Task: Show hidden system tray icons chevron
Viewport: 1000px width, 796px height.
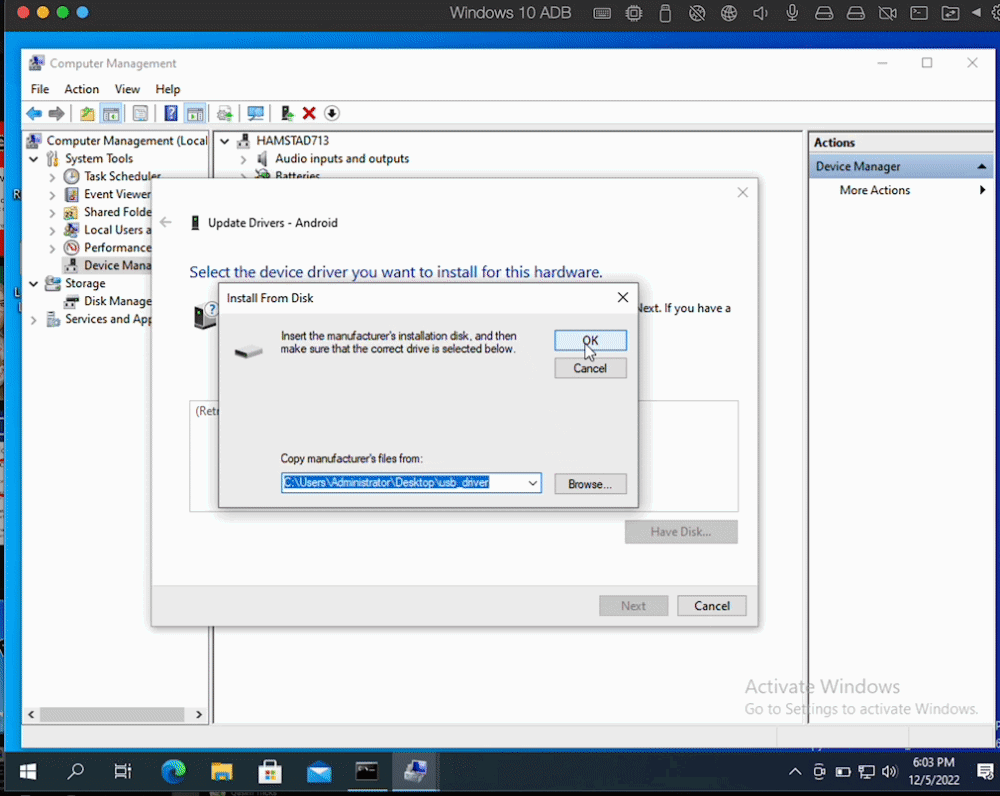Action: tap(795, 772)
